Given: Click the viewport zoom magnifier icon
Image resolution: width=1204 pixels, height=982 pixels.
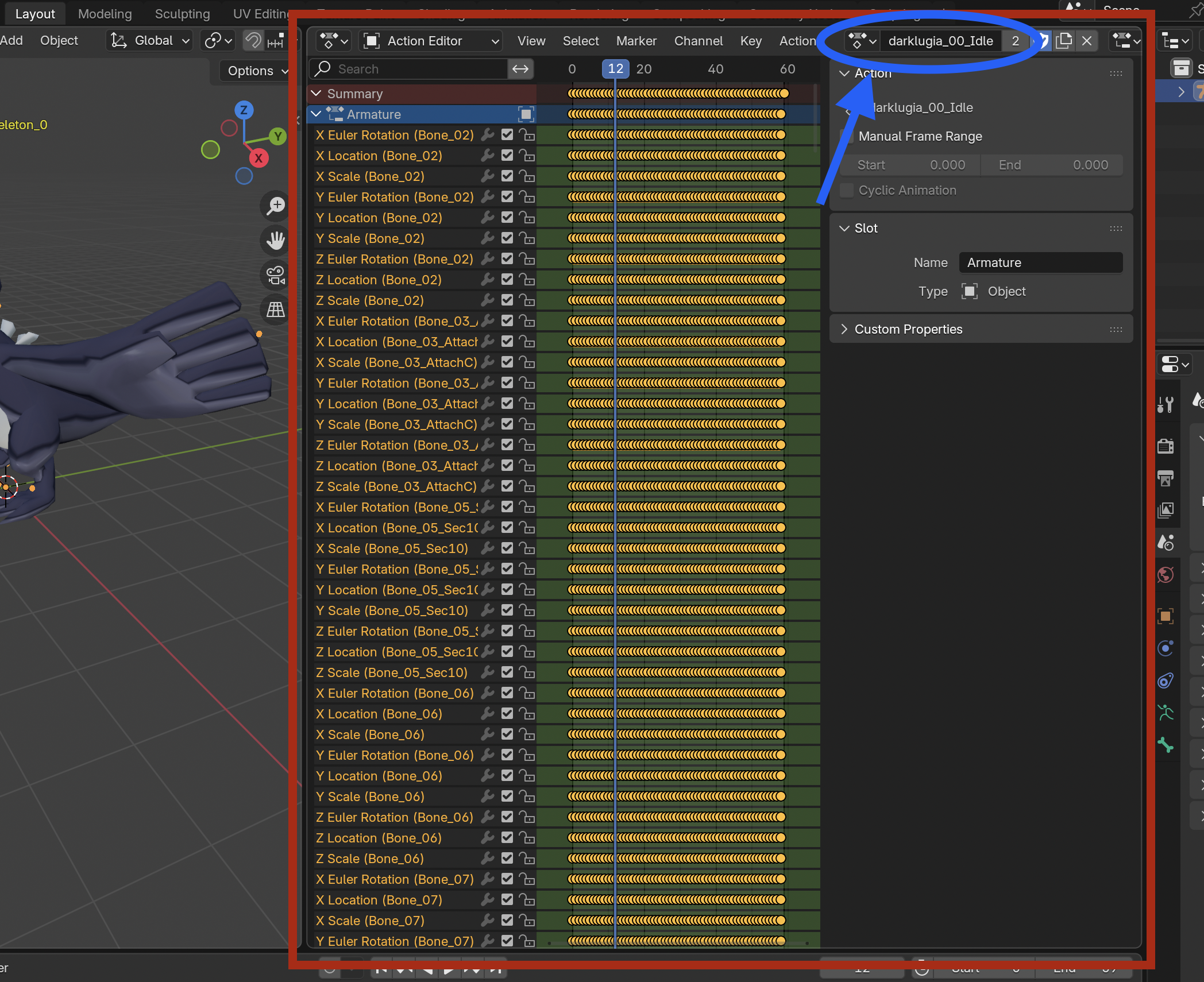Looking at the screenshot, I should [276, 206].
